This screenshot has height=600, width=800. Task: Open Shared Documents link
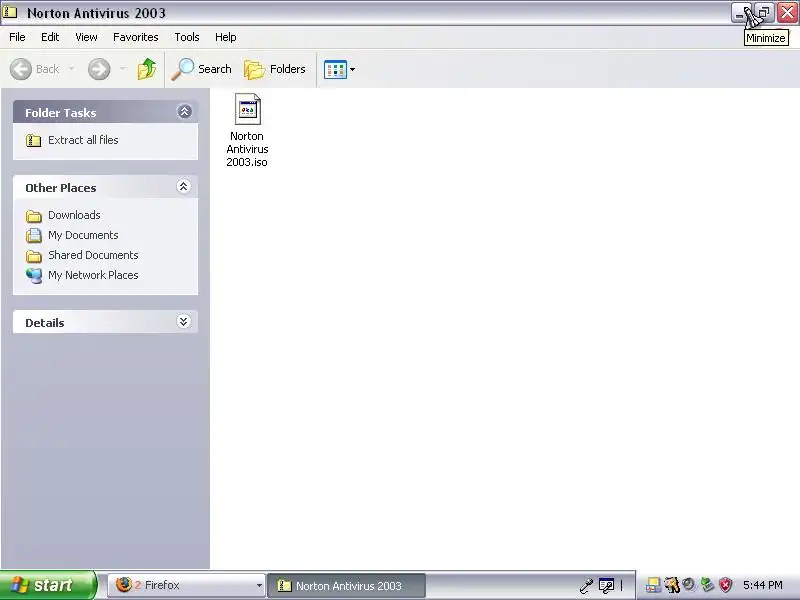tap(93, 255)
